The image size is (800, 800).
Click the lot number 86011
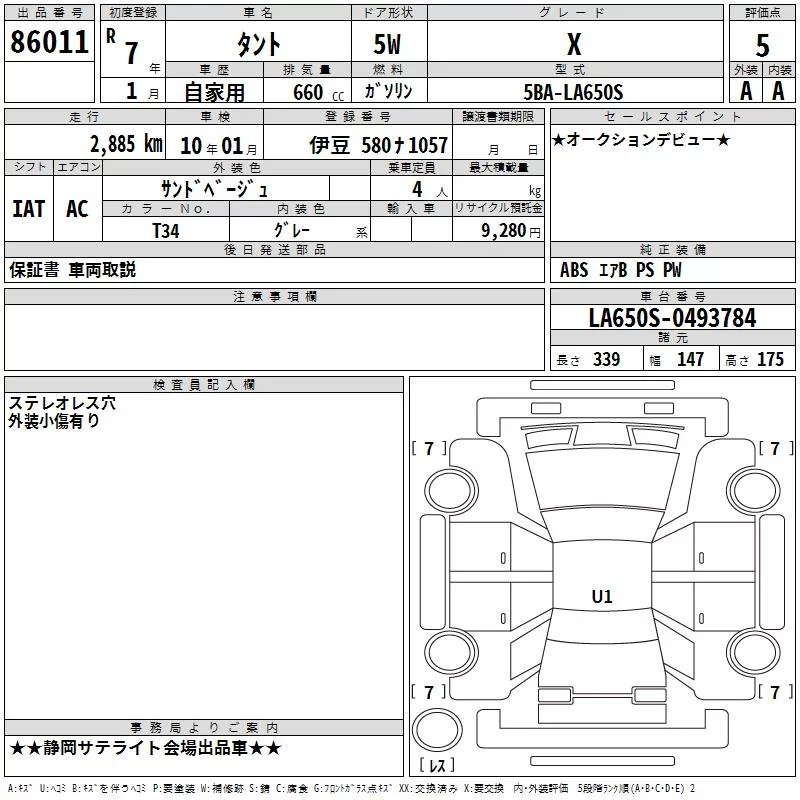coord(50,43)
